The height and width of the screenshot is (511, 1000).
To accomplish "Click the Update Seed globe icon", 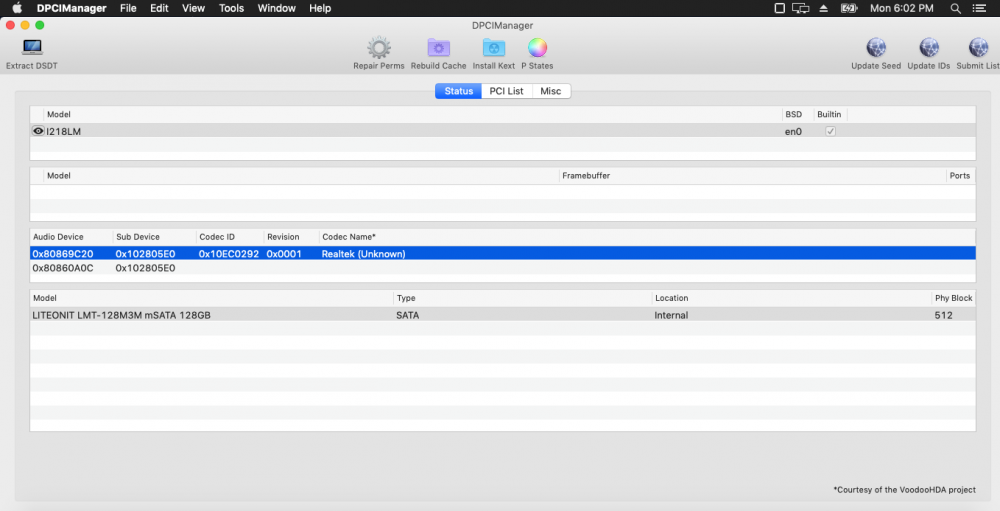I will 876,48.
